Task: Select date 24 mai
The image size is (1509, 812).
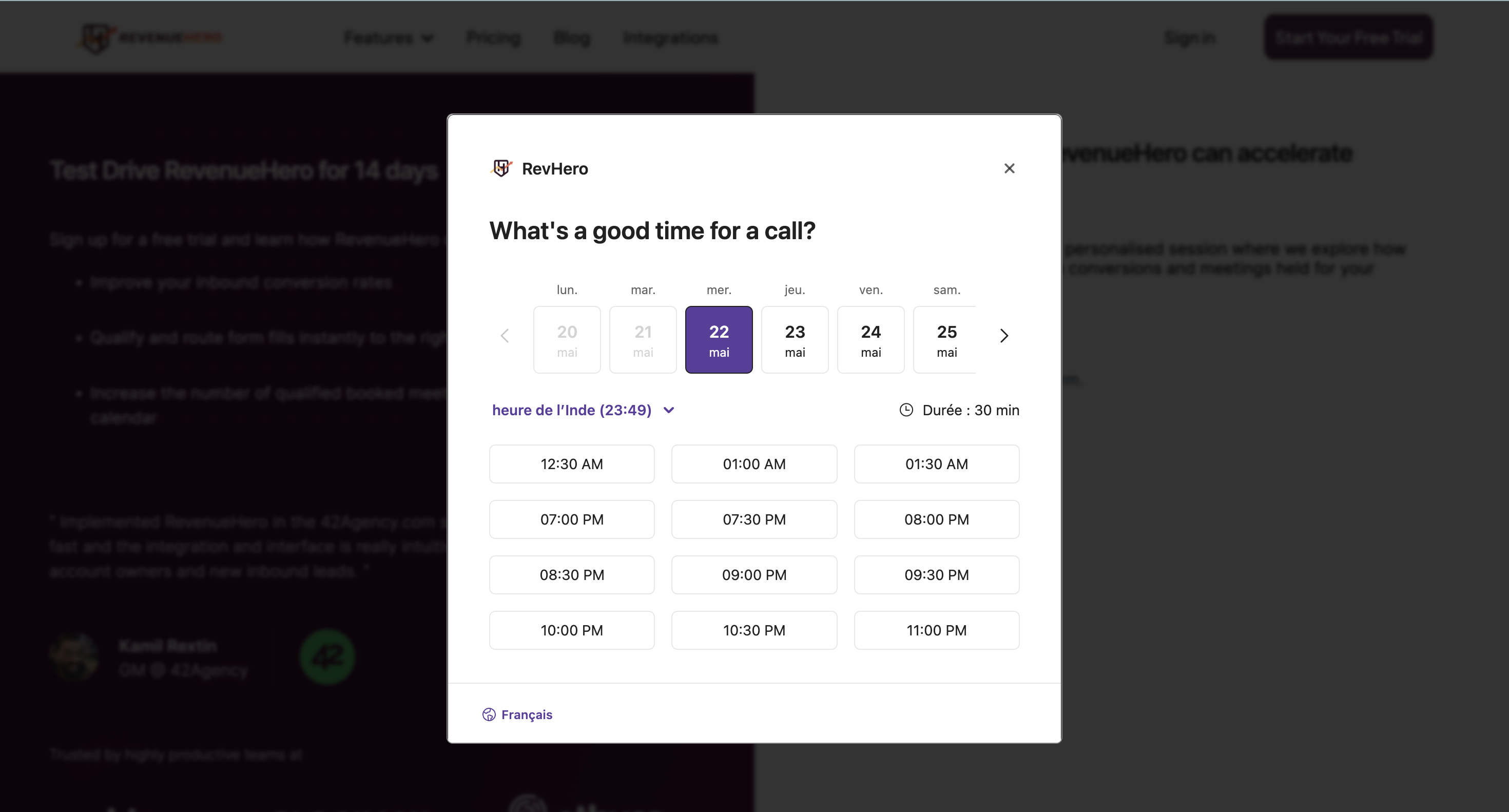Action: (x=870, y=340)
